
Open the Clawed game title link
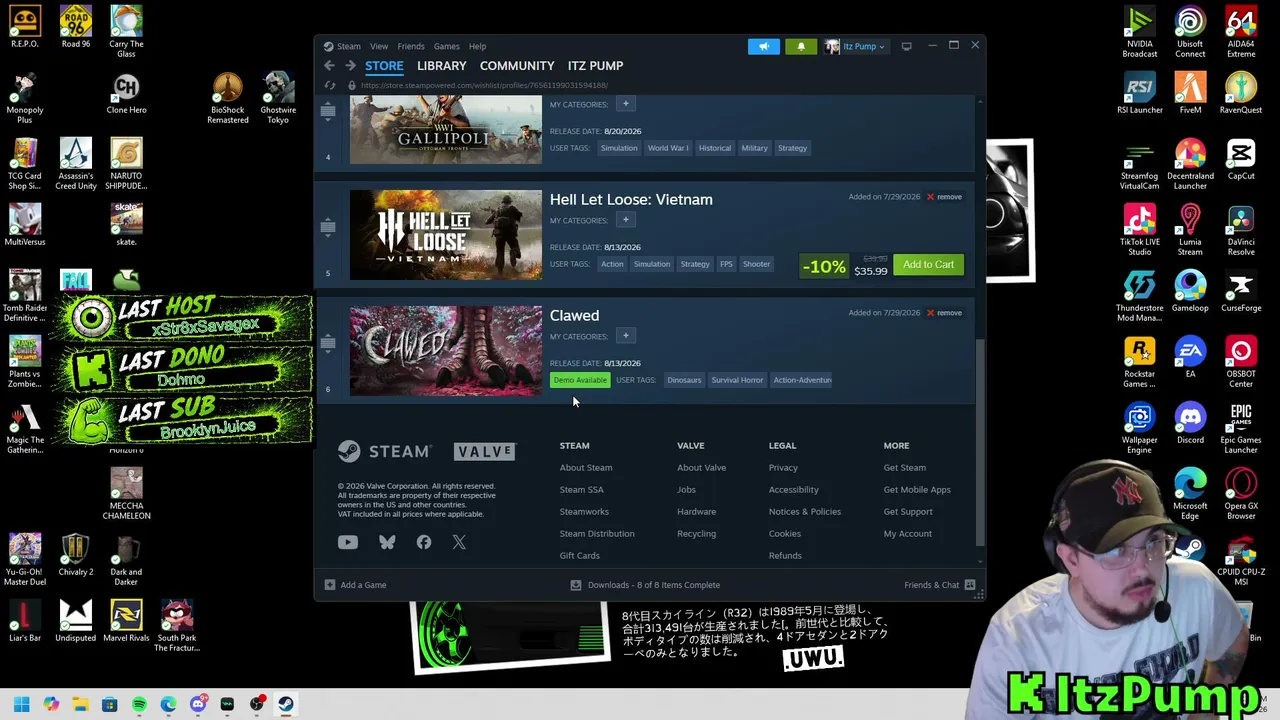coord(574,316)
